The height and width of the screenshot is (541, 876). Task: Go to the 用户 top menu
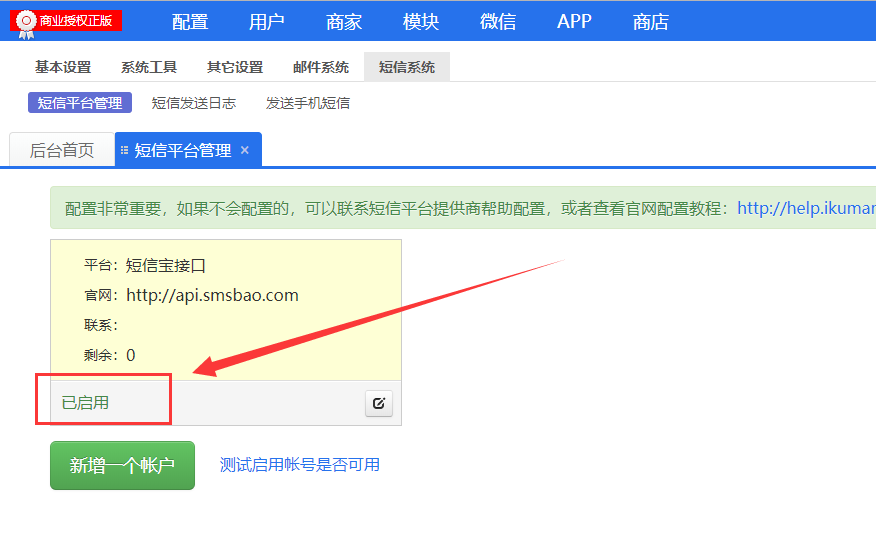[x=267, y=21]
